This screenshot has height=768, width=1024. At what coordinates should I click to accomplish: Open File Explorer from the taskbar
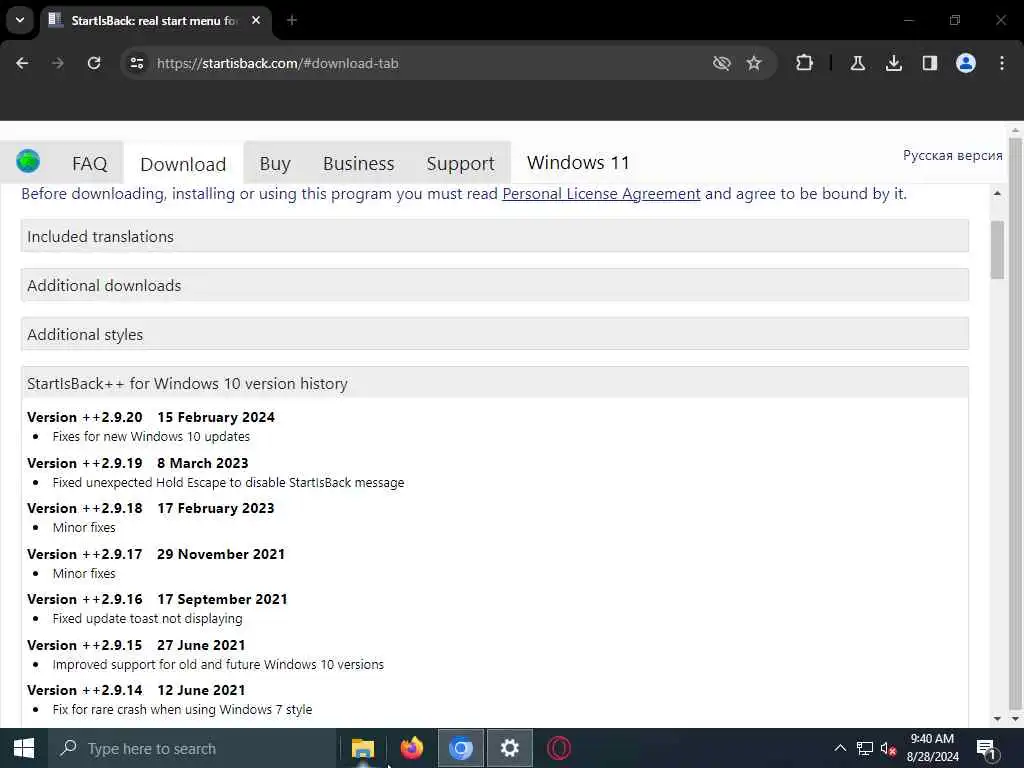pyautogui.click(x=362, y=748)
